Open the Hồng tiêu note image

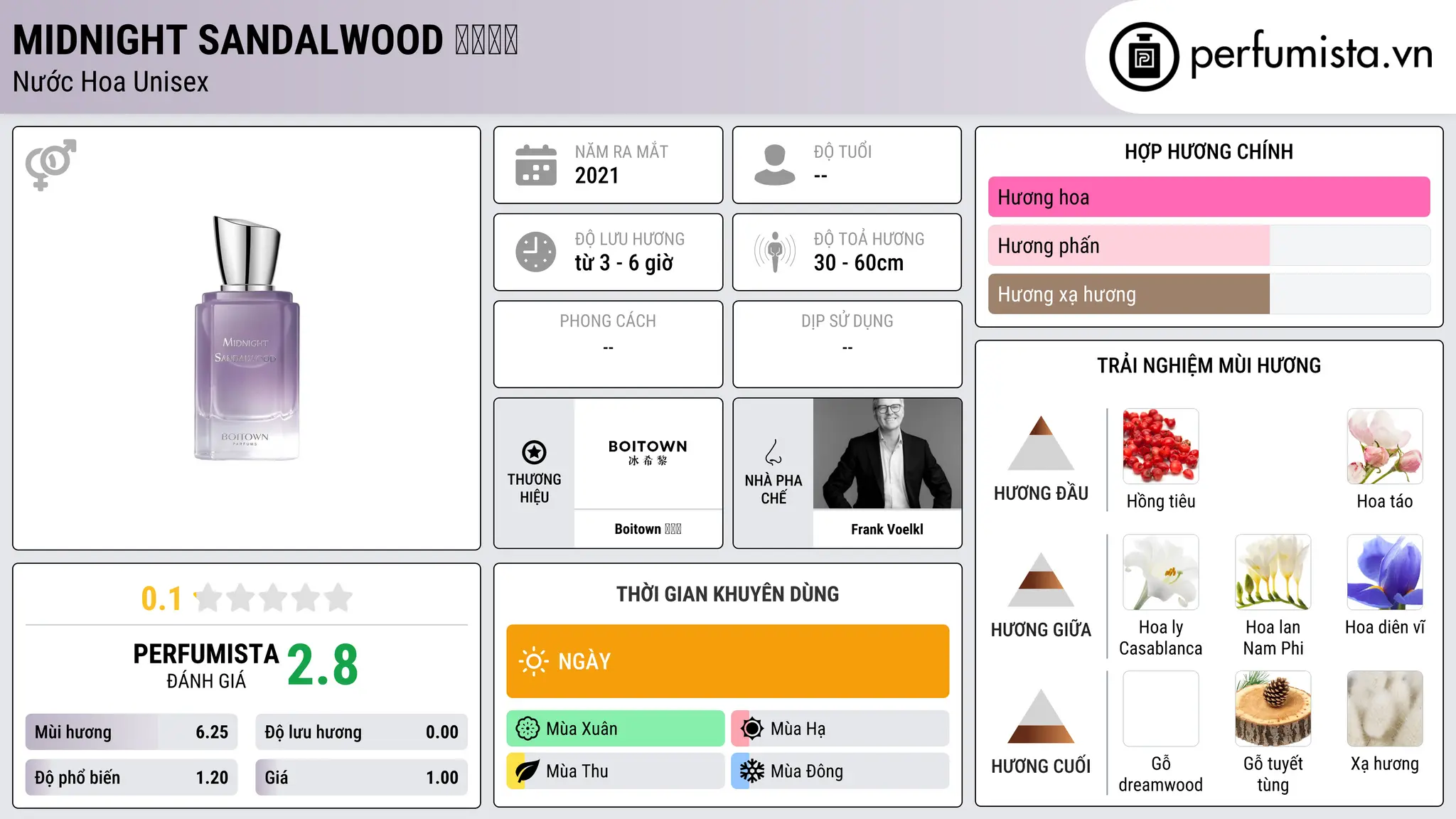pos(1161,446)
